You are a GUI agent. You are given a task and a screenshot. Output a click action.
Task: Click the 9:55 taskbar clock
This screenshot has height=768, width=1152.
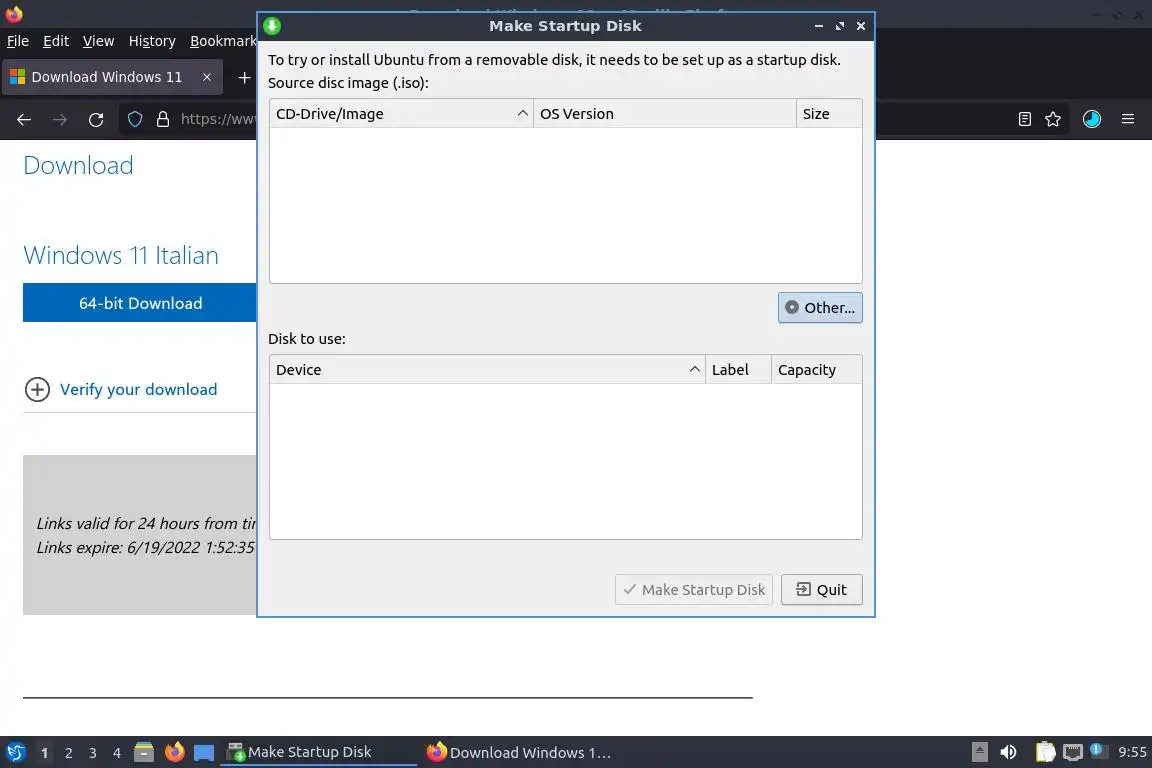coord(1132,752)
